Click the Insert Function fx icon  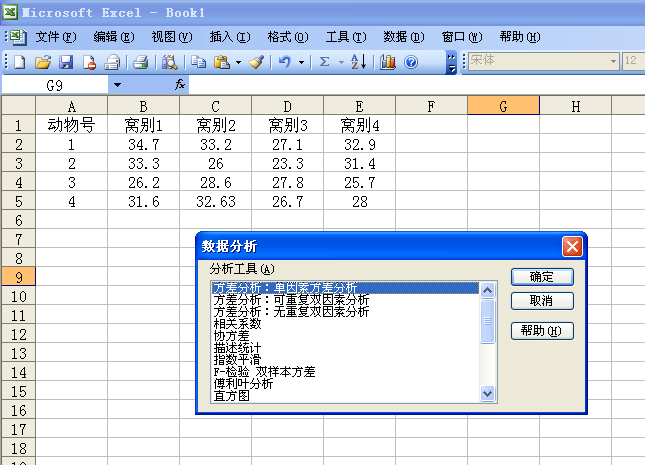click(x=180, y=85)
